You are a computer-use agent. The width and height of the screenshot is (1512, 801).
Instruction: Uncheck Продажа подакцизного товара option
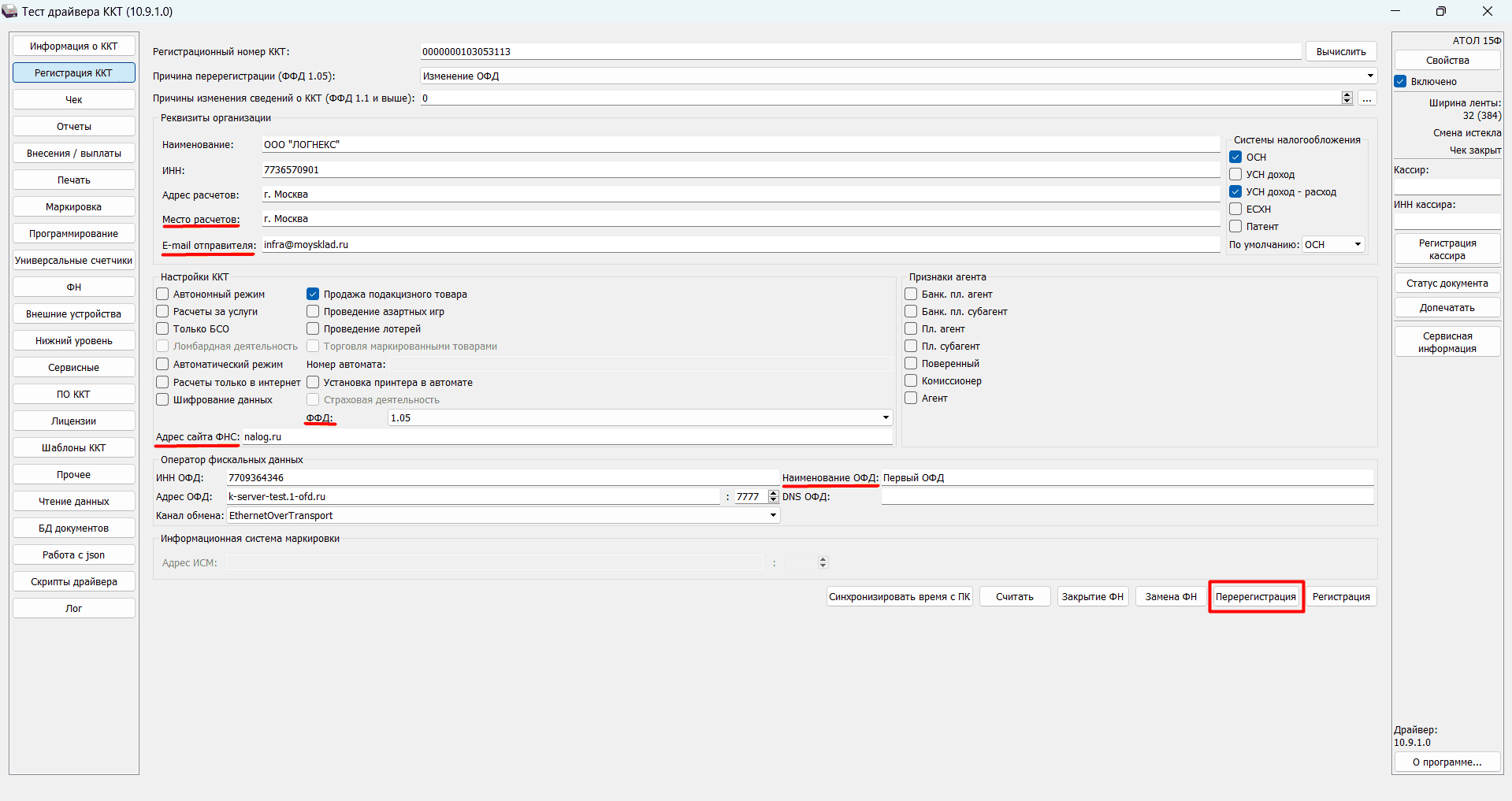313,295
